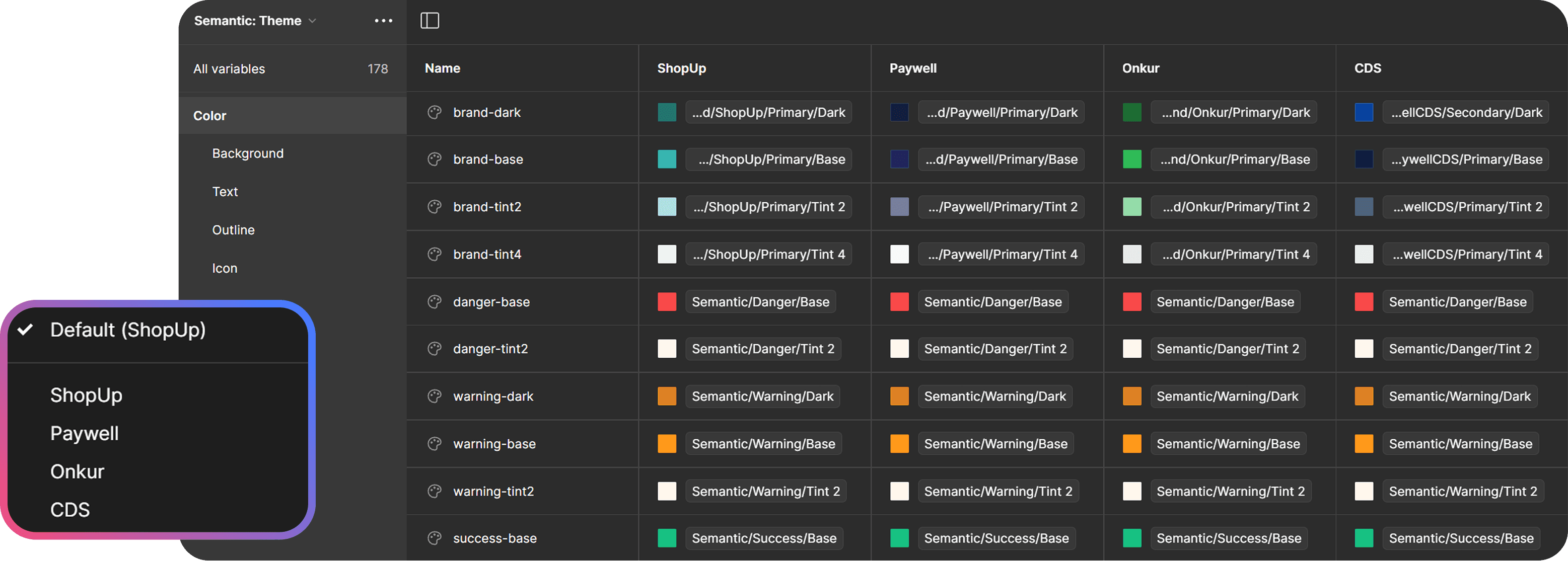Click the Paywell column header
Image resolution: width=1568 pixels, height=561 pixels.
pos(913,68)
